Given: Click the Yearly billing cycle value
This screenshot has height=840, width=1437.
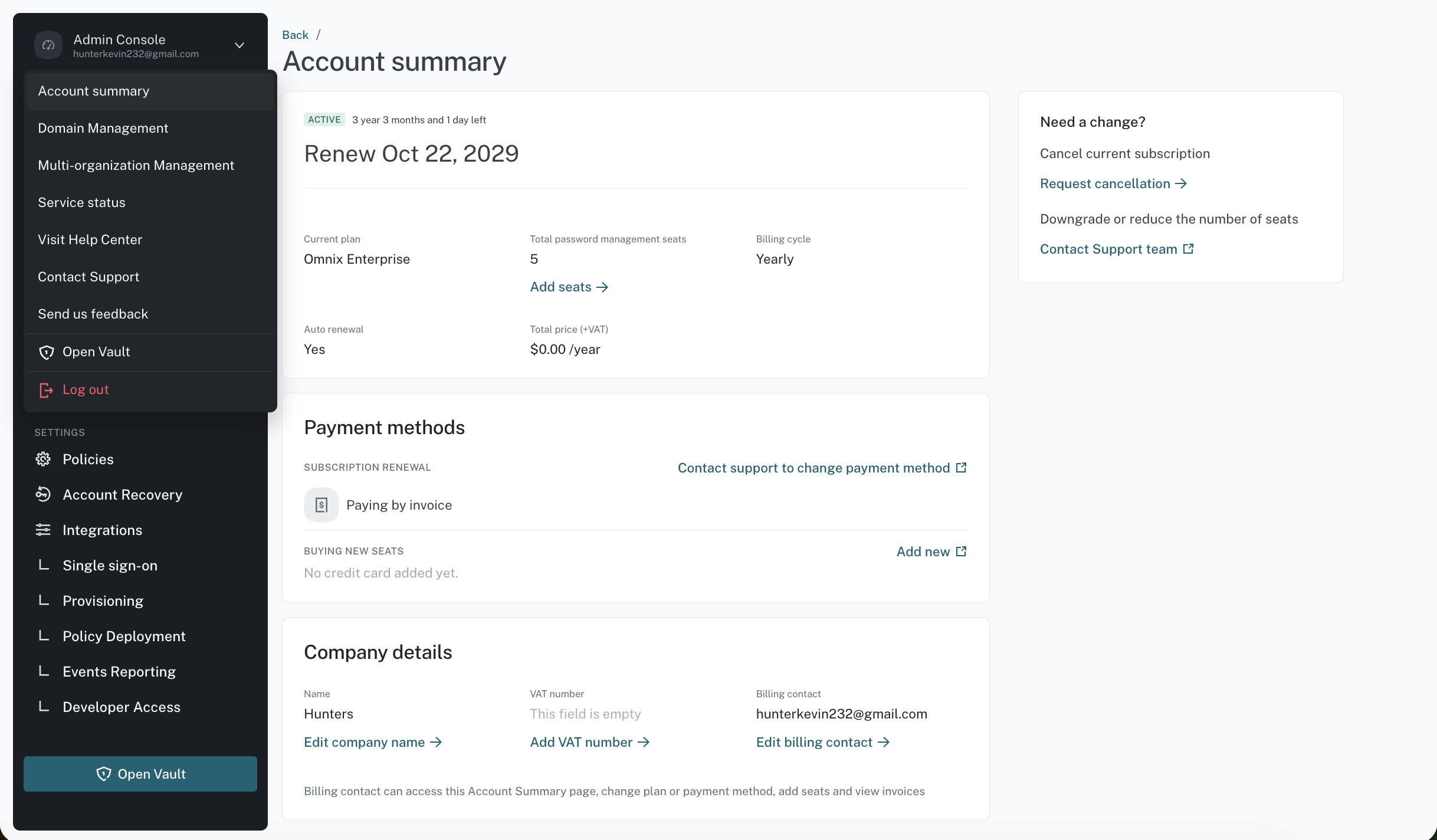Looking at the screenshot, I should (x=775, y=259).
